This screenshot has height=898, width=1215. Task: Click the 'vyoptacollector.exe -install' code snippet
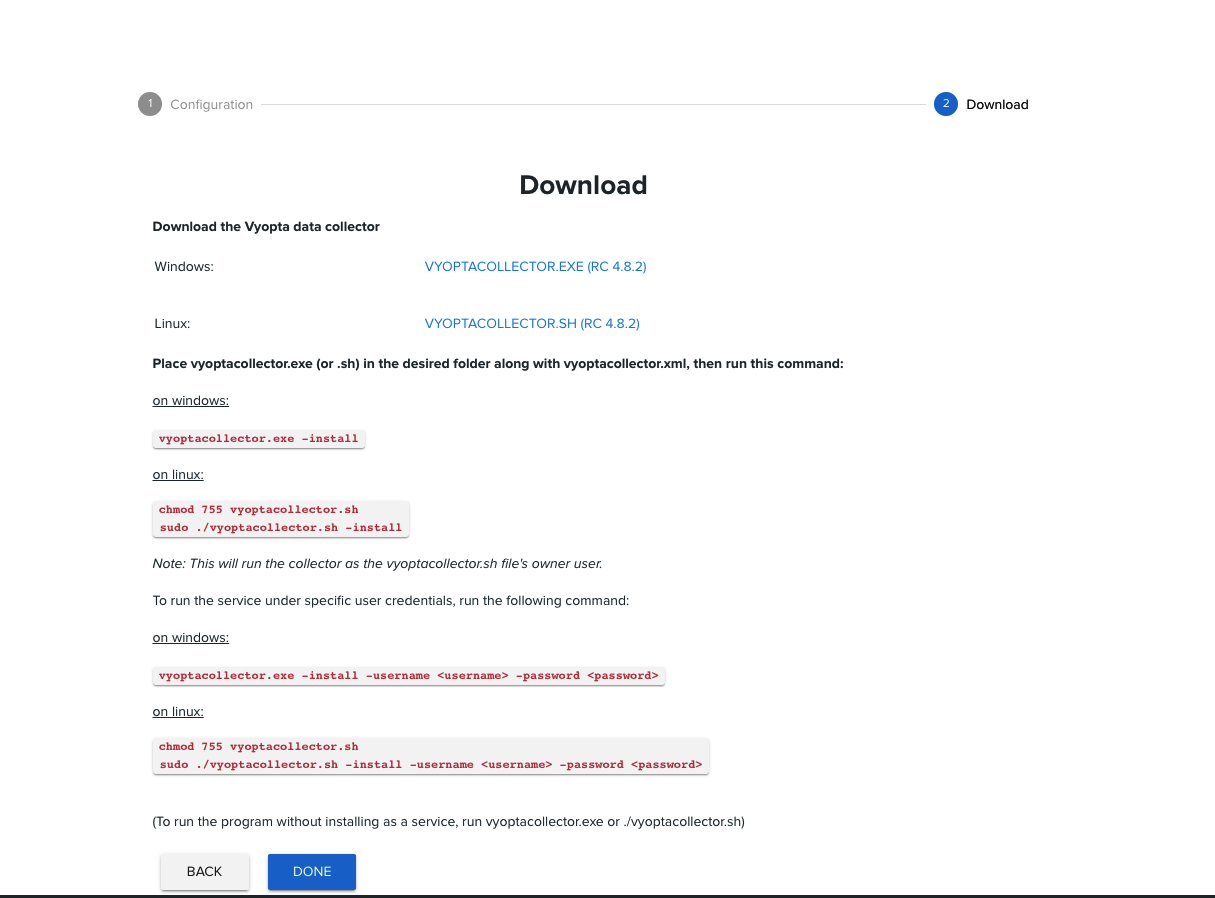click(x=258, y=438)
